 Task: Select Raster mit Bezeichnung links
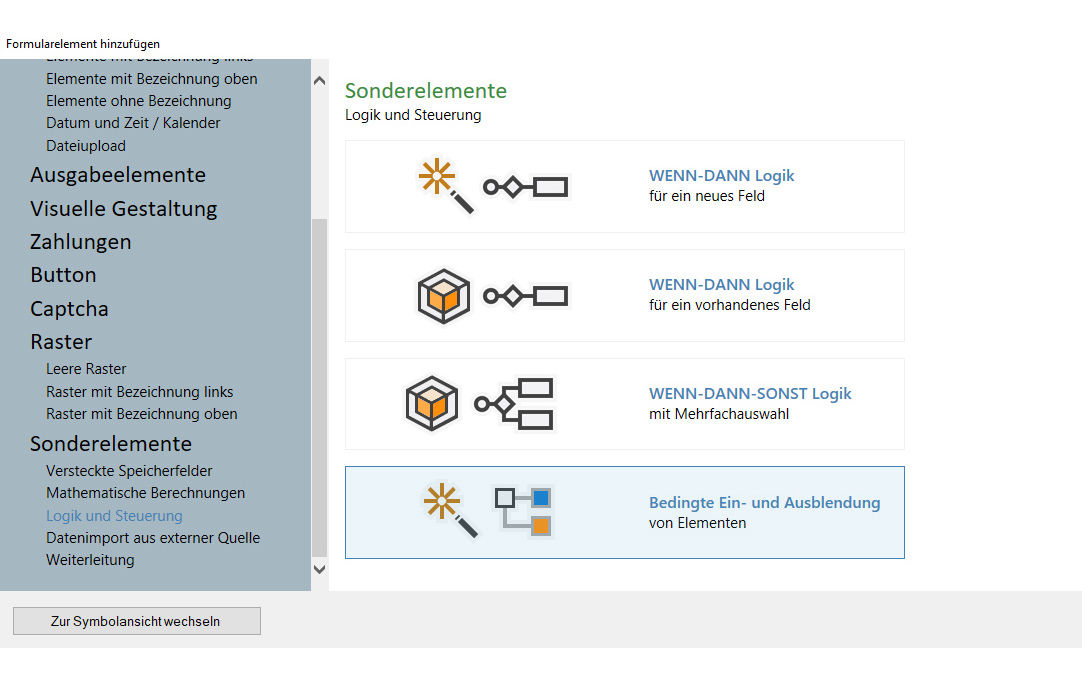click(139, 392)
